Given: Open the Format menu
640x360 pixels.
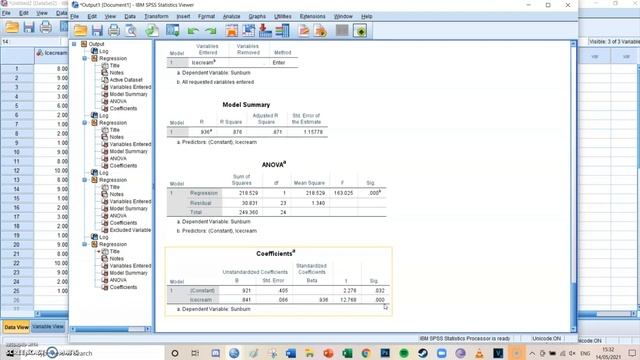Looking at the screenshot, I should 207,16.
